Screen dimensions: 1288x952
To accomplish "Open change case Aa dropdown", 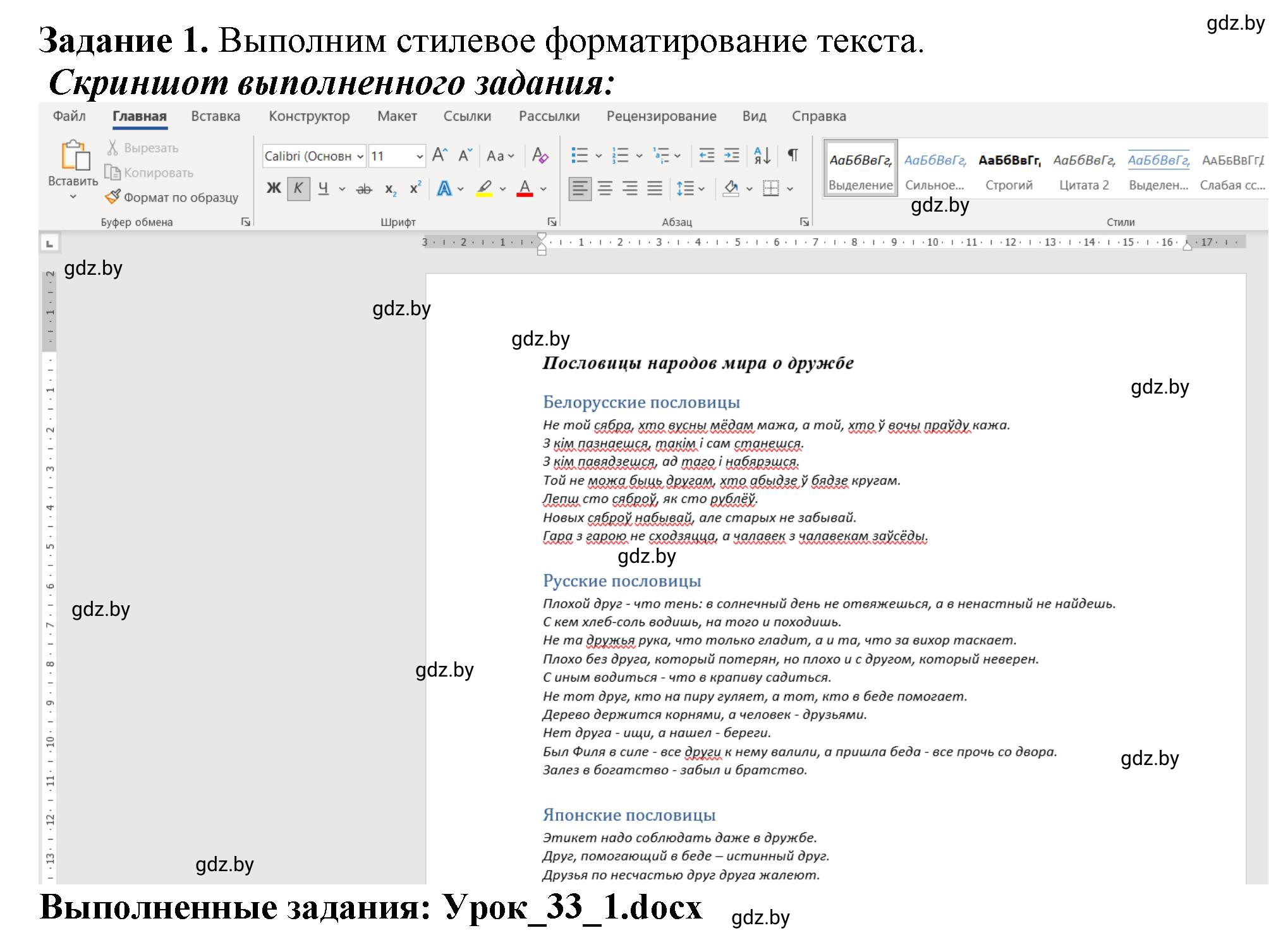I will coord(501,155).
